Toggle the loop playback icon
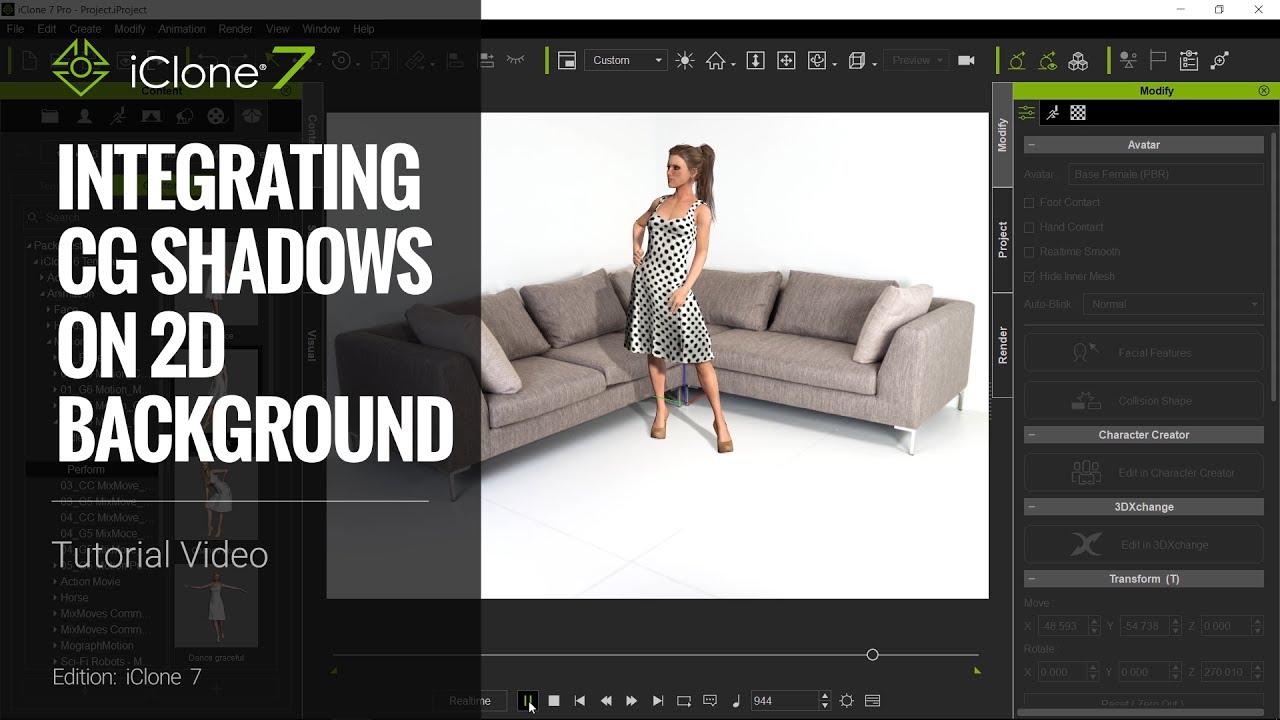Image resolution: width=1280 pixels, height=720 pixels. pos(684,701)
